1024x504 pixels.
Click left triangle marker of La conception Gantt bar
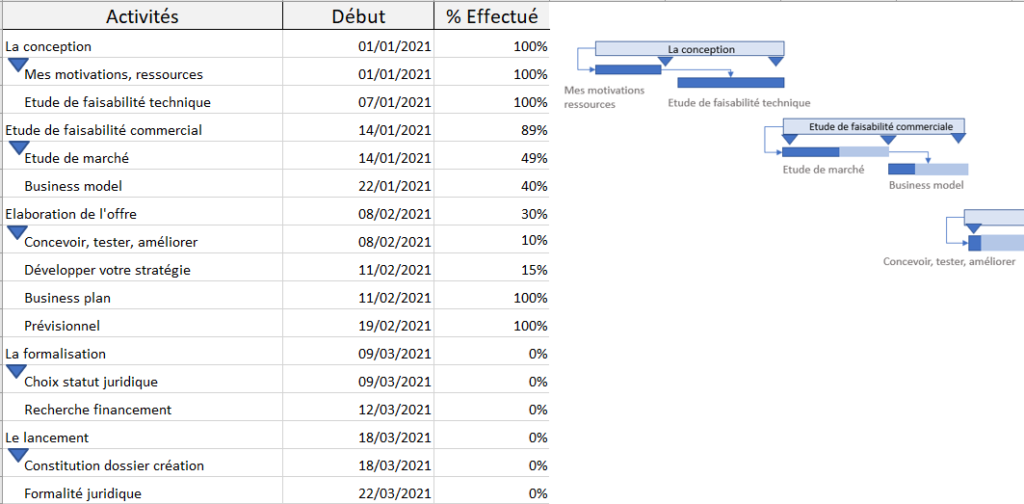[x=597, y=61]
